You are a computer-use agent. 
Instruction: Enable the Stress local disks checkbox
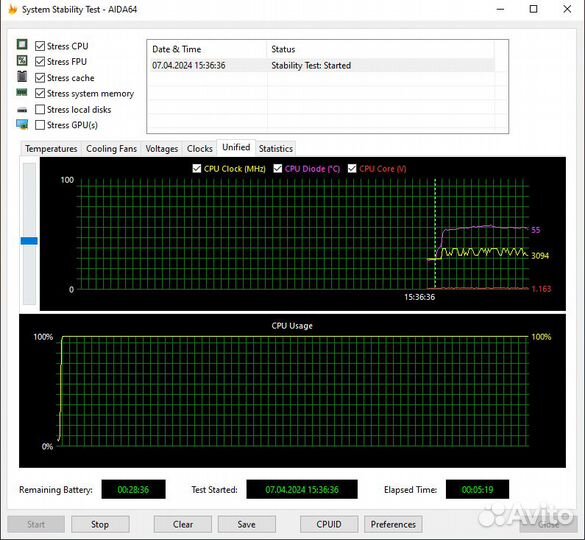click(x=40, y=109)
